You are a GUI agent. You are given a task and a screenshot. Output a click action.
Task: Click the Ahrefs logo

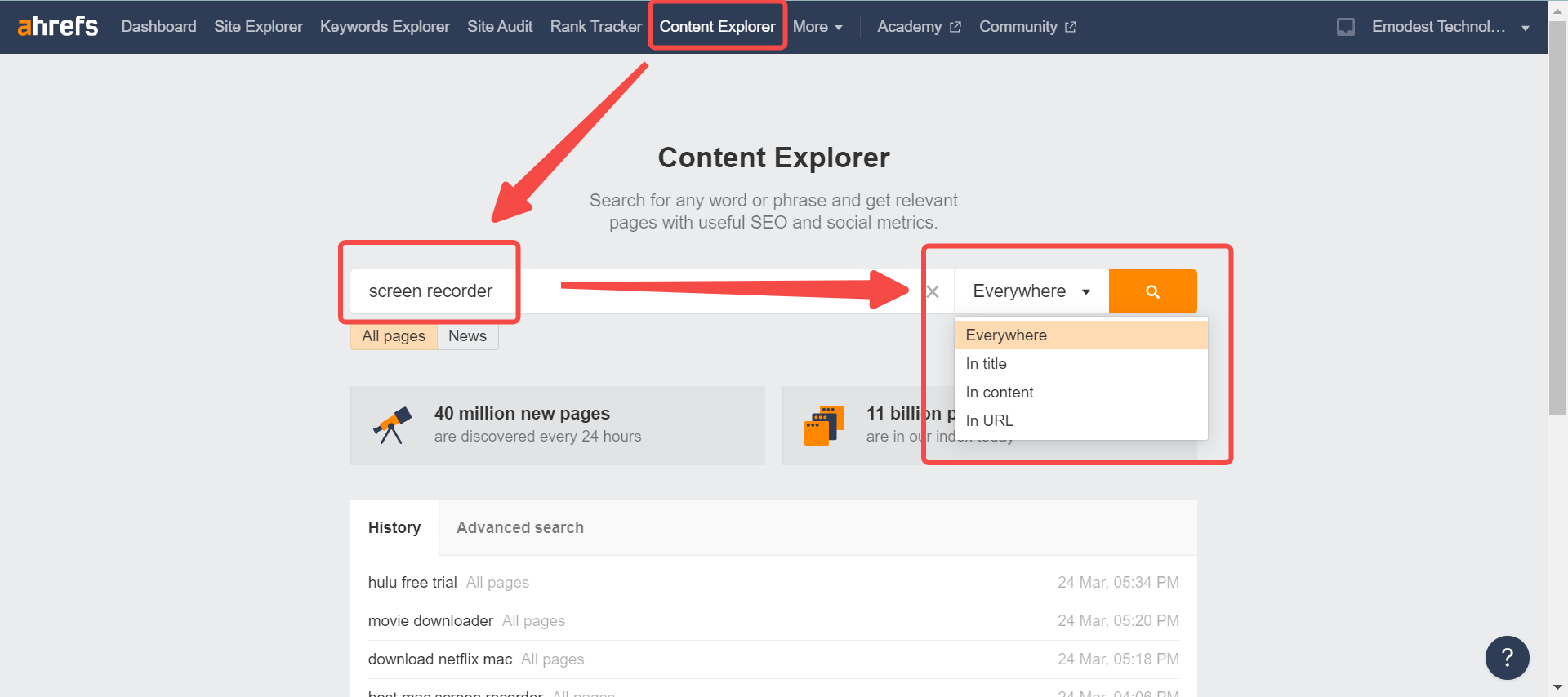pyautogui.click(x=58, y=26)
